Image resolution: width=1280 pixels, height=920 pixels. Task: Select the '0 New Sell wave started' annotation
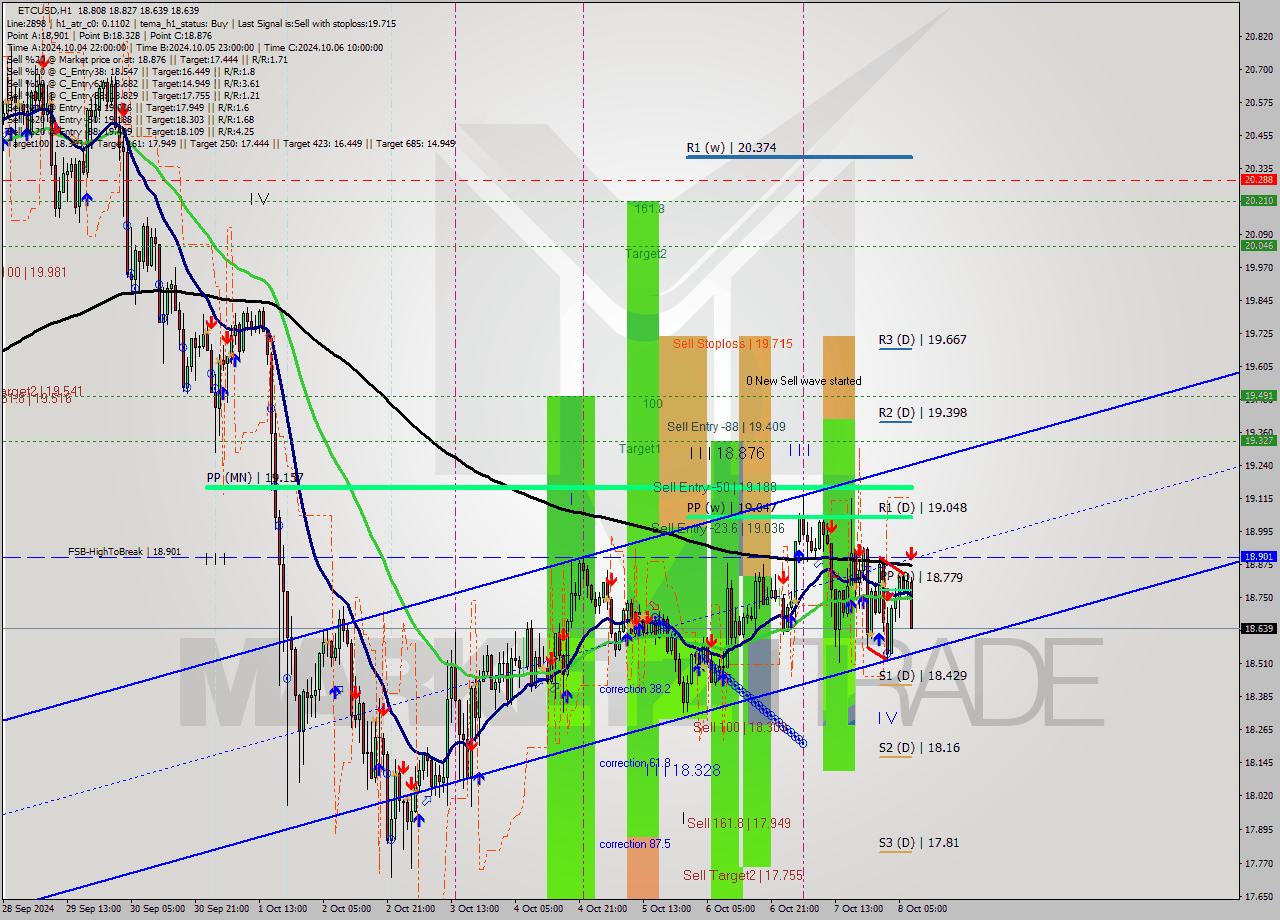[803, 381]
